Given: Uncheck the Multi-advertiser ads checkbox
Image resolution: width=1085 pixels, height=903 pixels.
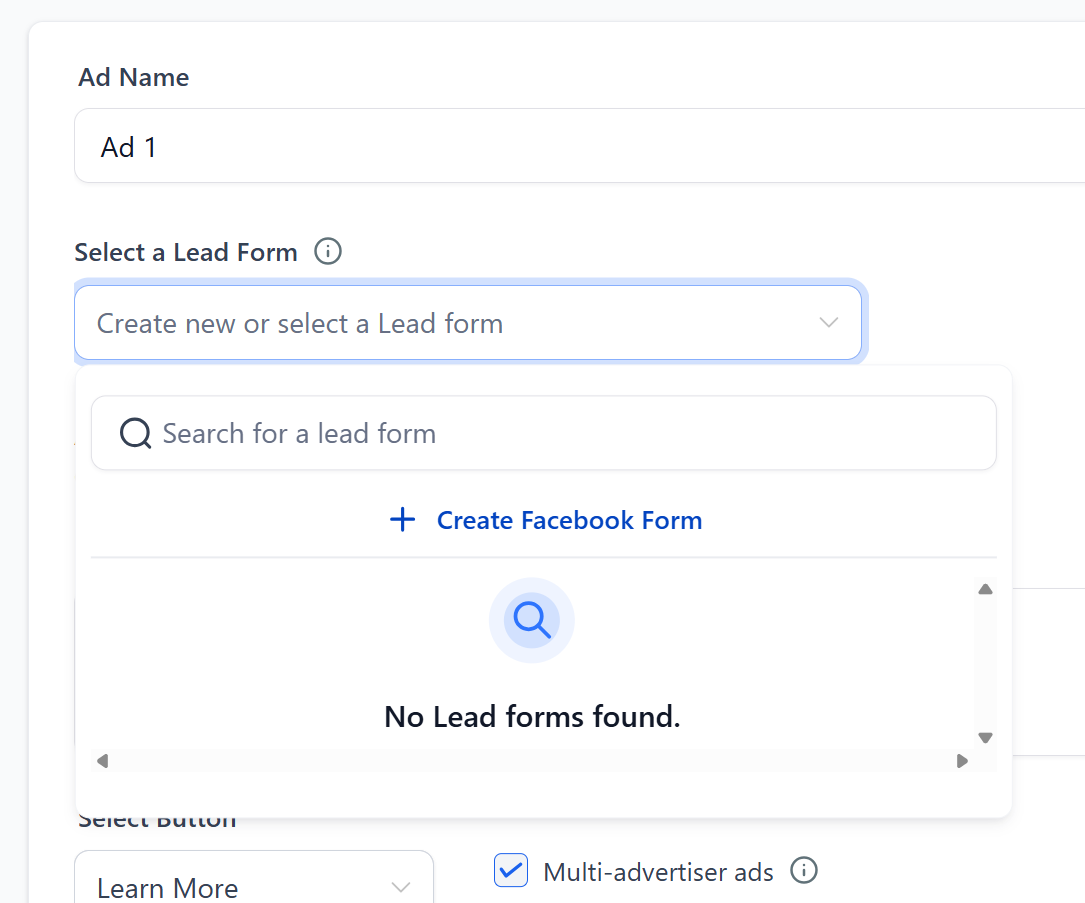Looking at the screenshot, I should pyautogui.click(x=510, y=870).
